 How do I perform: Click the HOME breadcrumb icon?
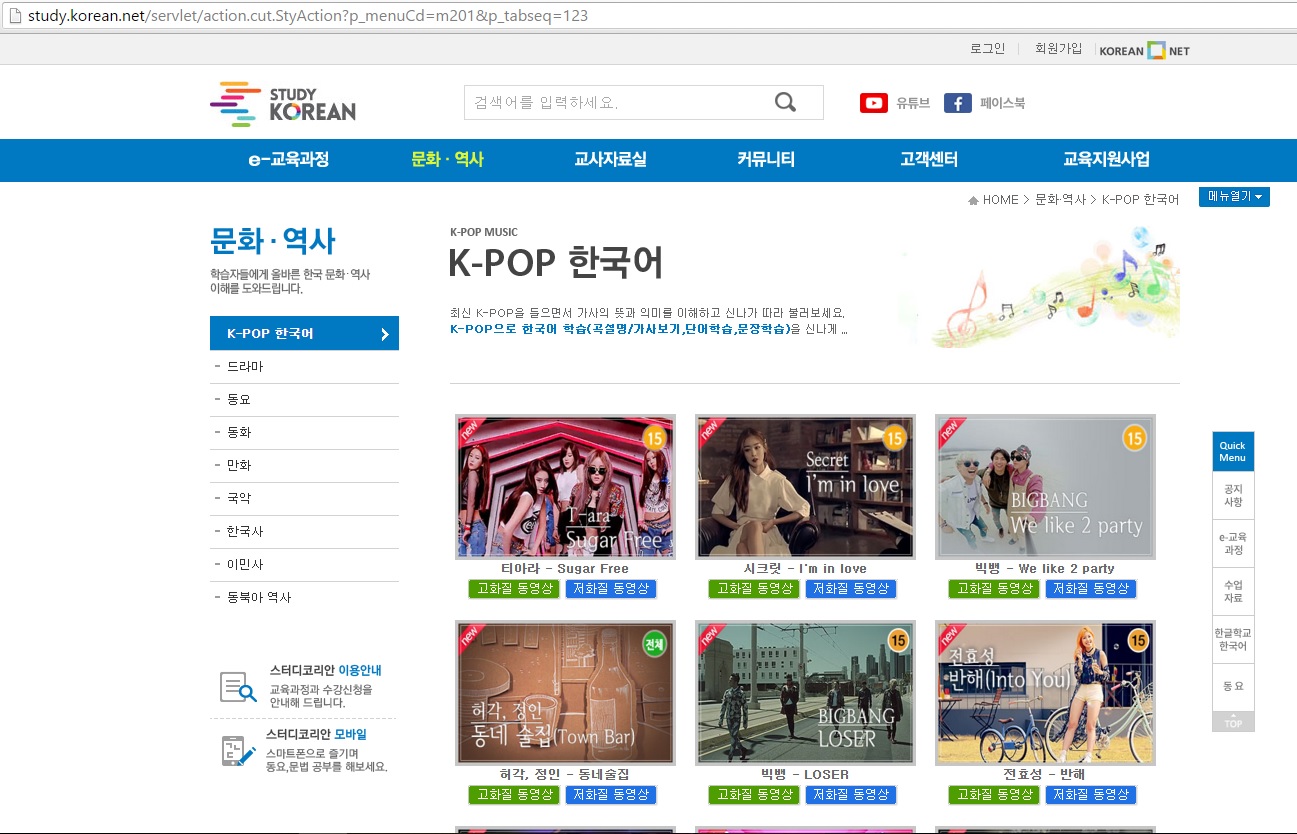(x=973, y=200)
